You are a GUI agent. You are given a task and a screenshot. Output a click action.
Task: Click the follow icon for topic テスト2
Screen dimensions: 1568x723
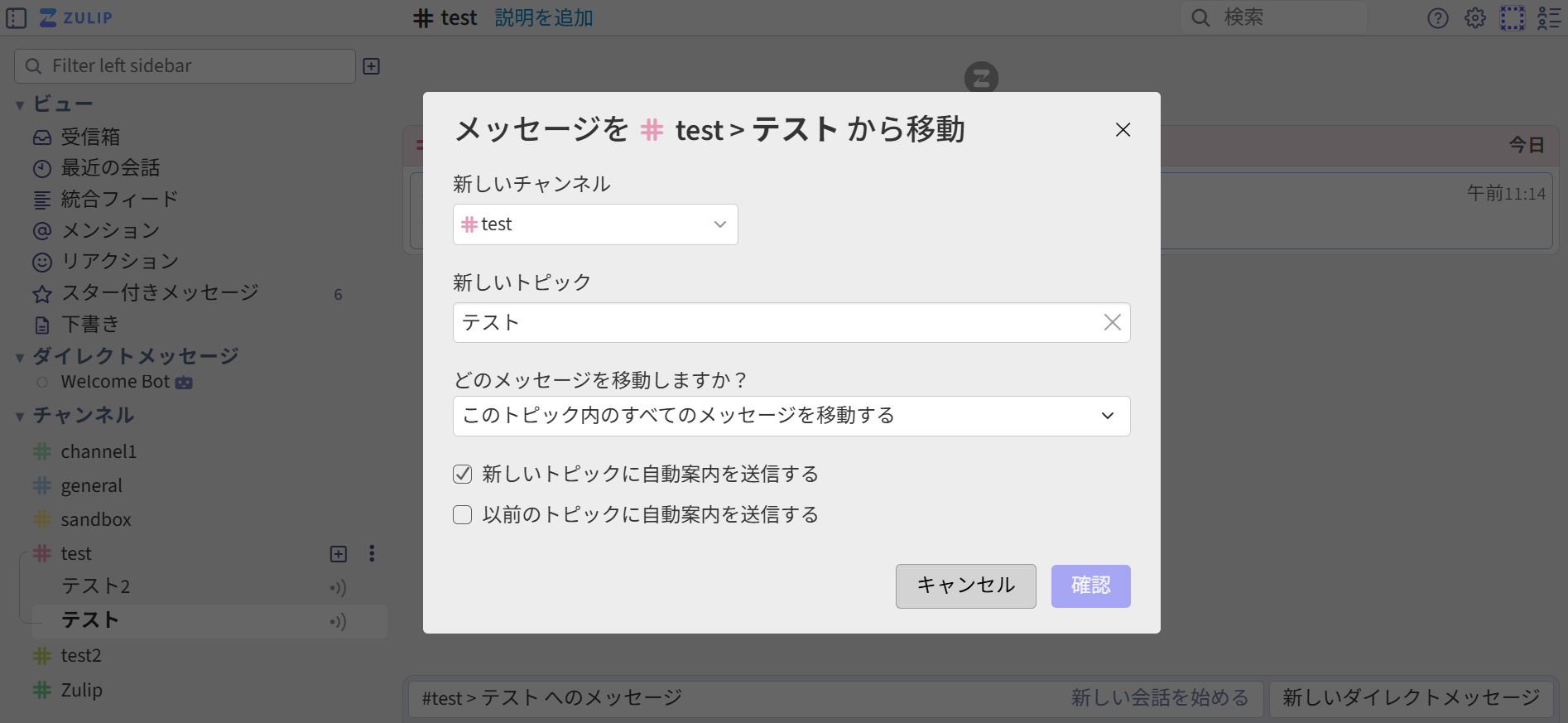click(338, 588)
